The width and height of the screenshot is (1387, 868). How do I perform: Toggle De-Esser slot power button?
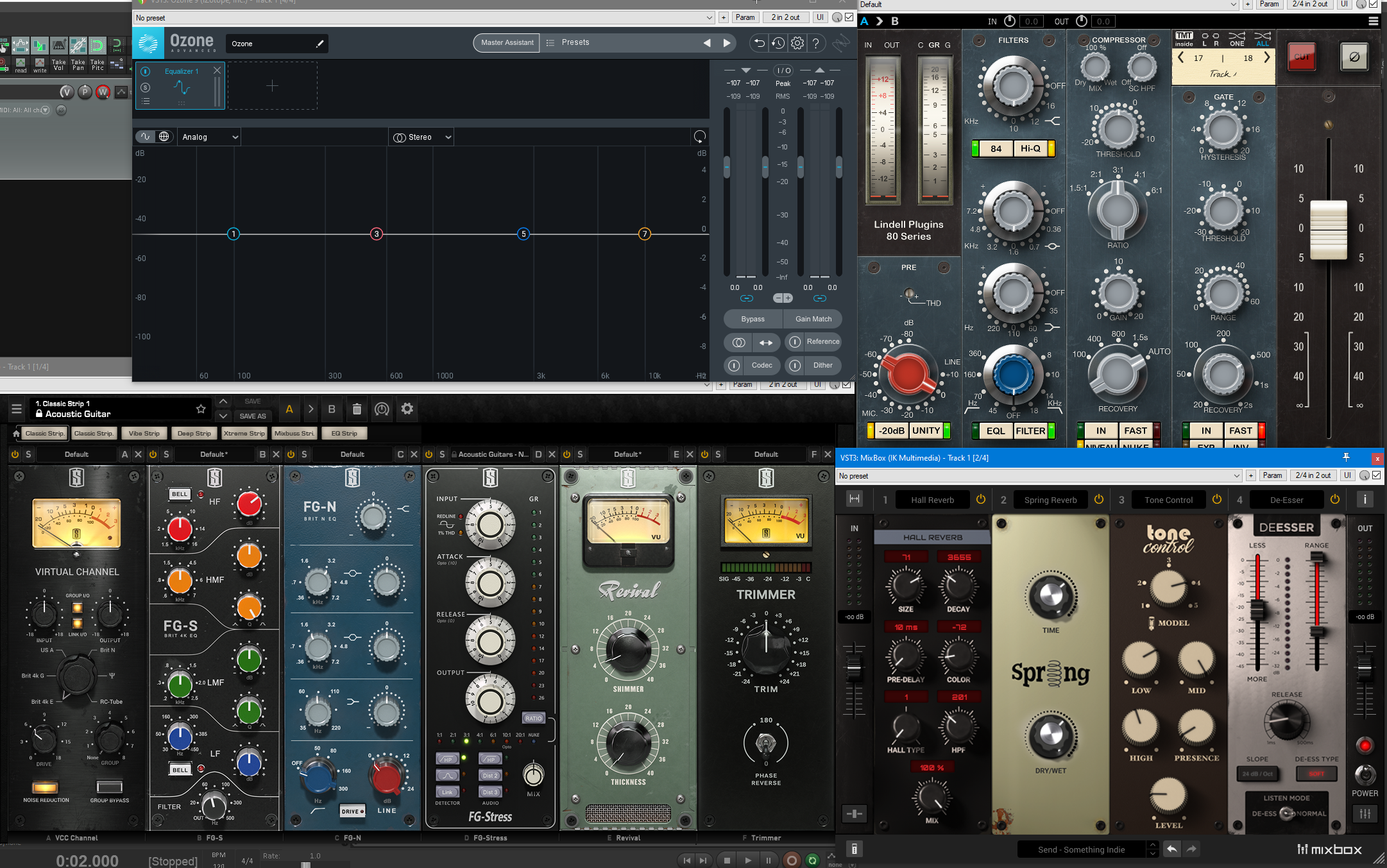pos(1335,499)
